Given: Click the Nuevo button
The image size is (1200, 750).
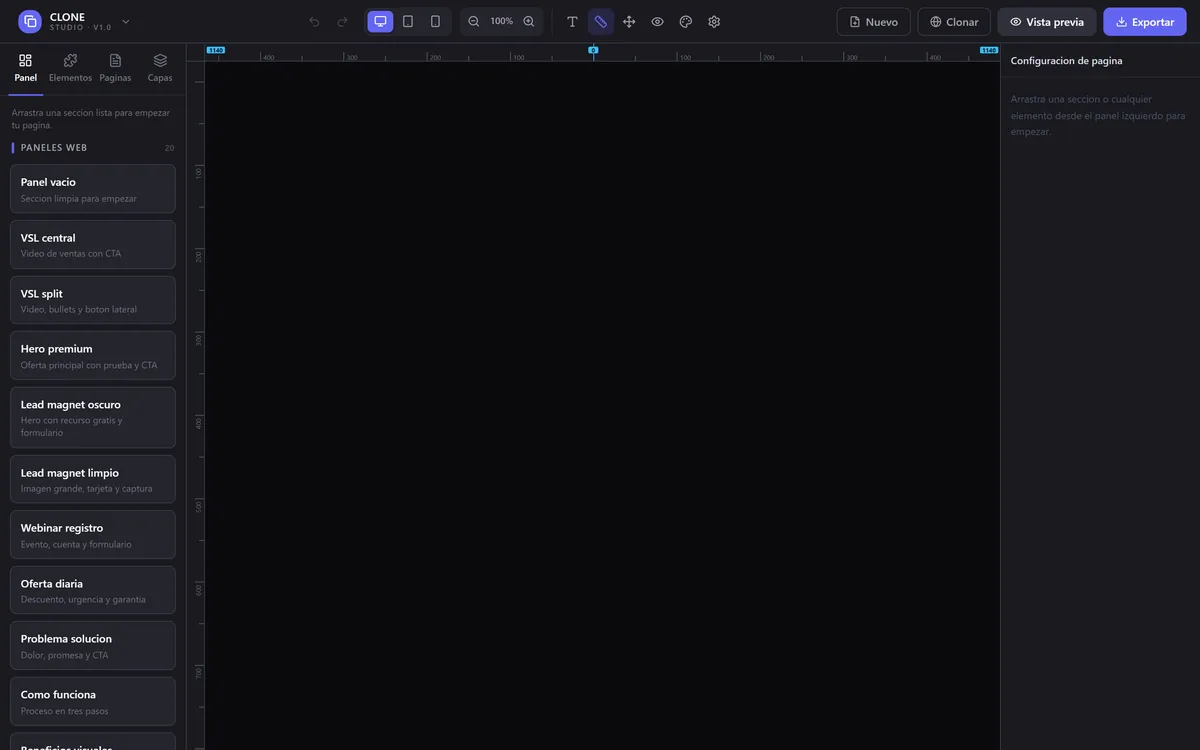Looking at the screenshot, I should [x=873, y=22].
